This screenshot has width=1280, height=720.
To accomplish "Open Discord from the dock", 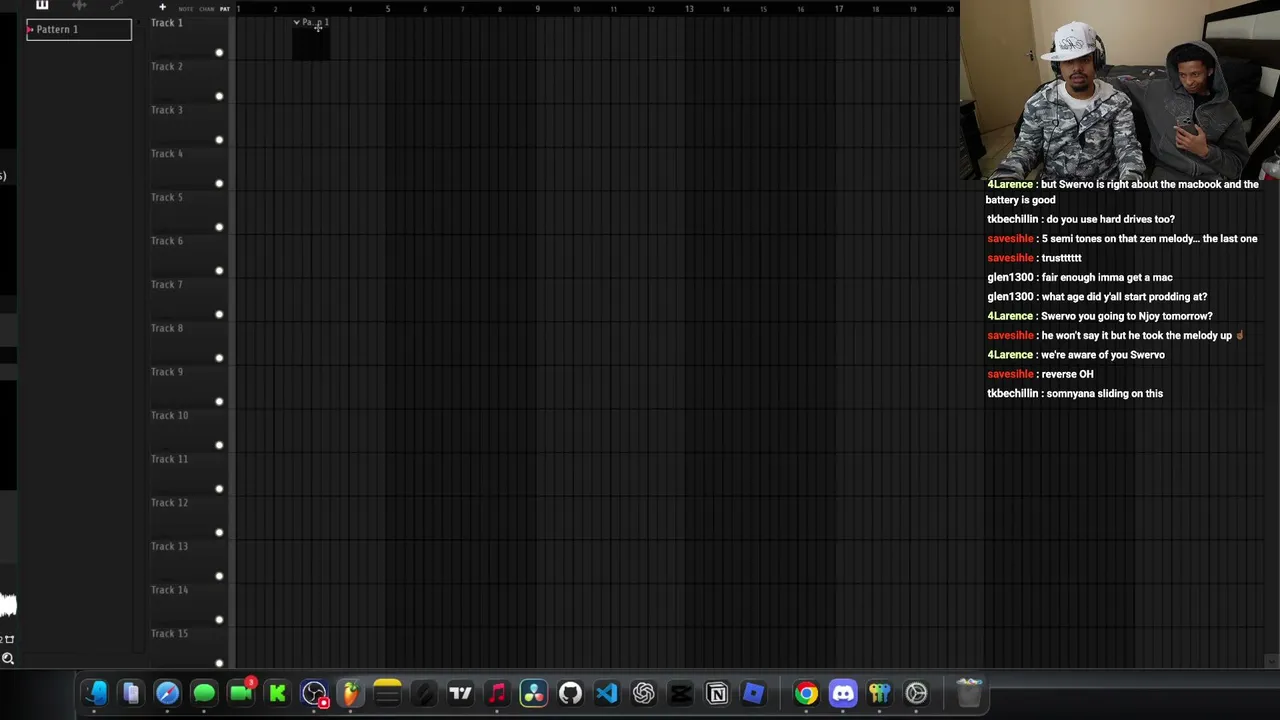I will click(x=843, y=693).
